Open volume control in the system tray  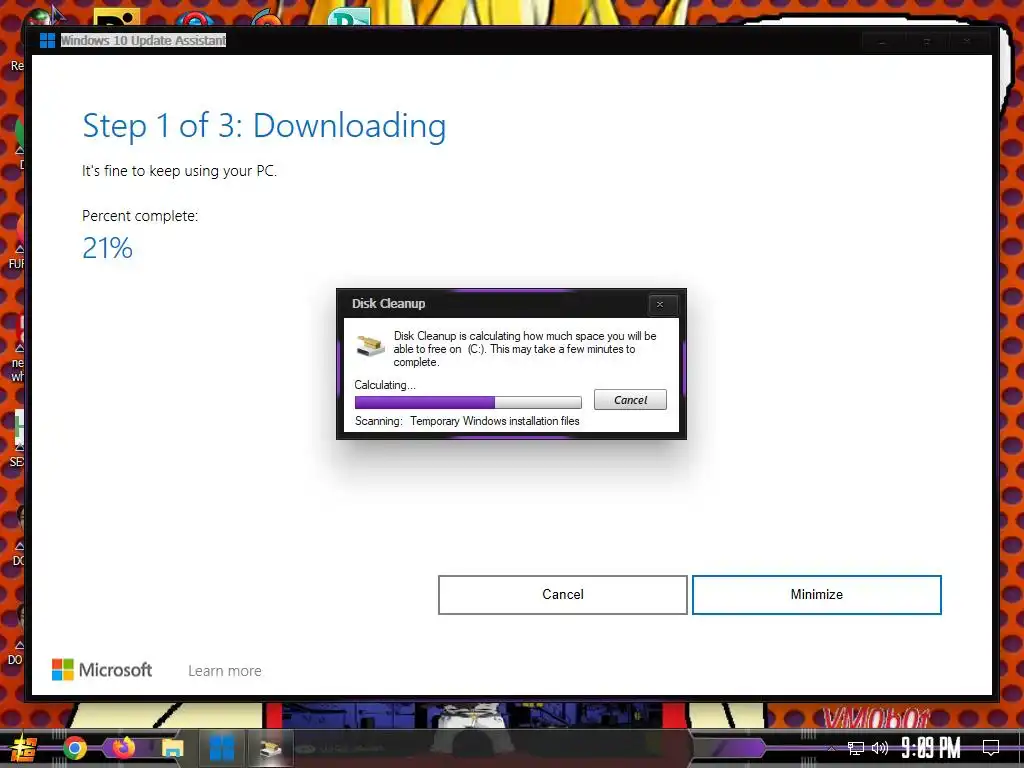click(880, 748)
